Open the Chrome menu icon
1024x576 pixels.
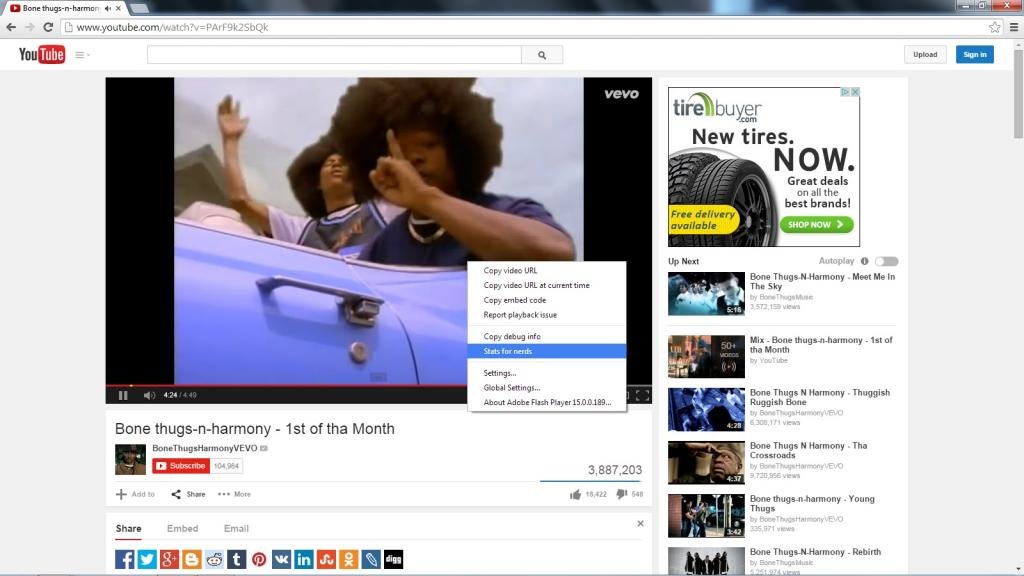pyautogui.click(x=1014, y=27)
